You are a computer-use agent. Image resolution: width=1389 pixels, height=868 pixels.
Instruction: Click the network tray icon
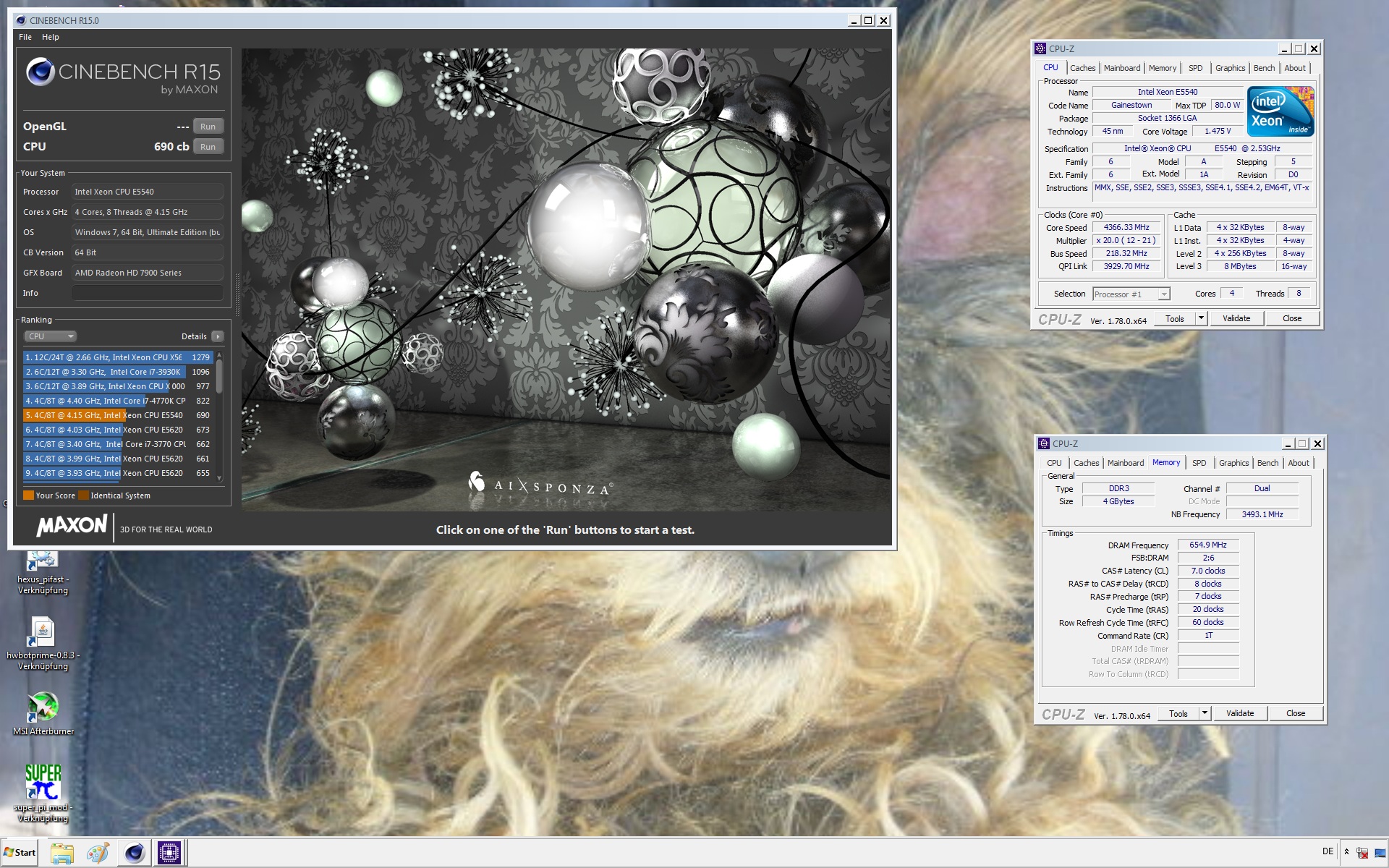pyautogui.click(x=1362, y=853)
